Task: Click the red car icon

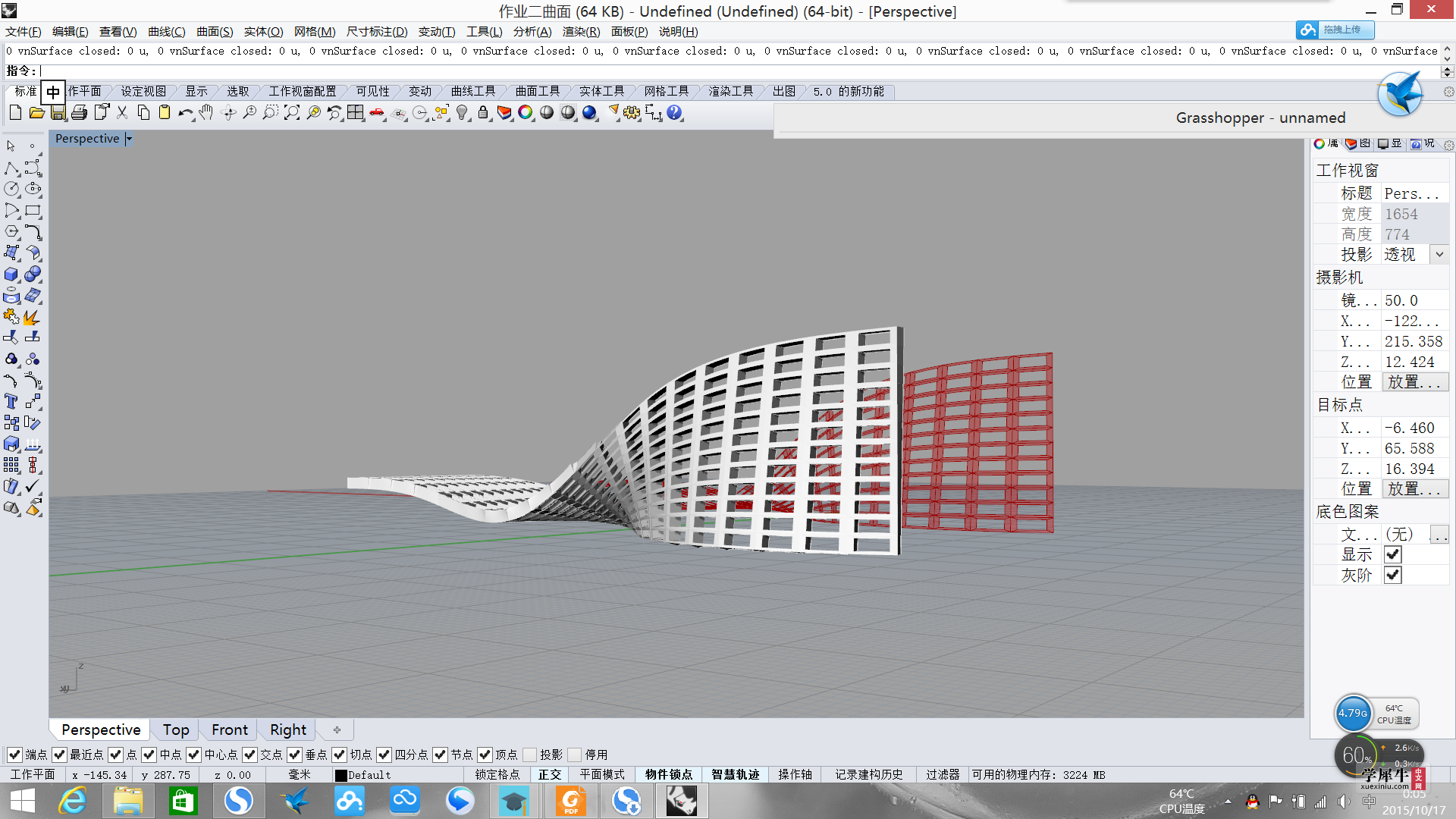Action: [377, 113]
